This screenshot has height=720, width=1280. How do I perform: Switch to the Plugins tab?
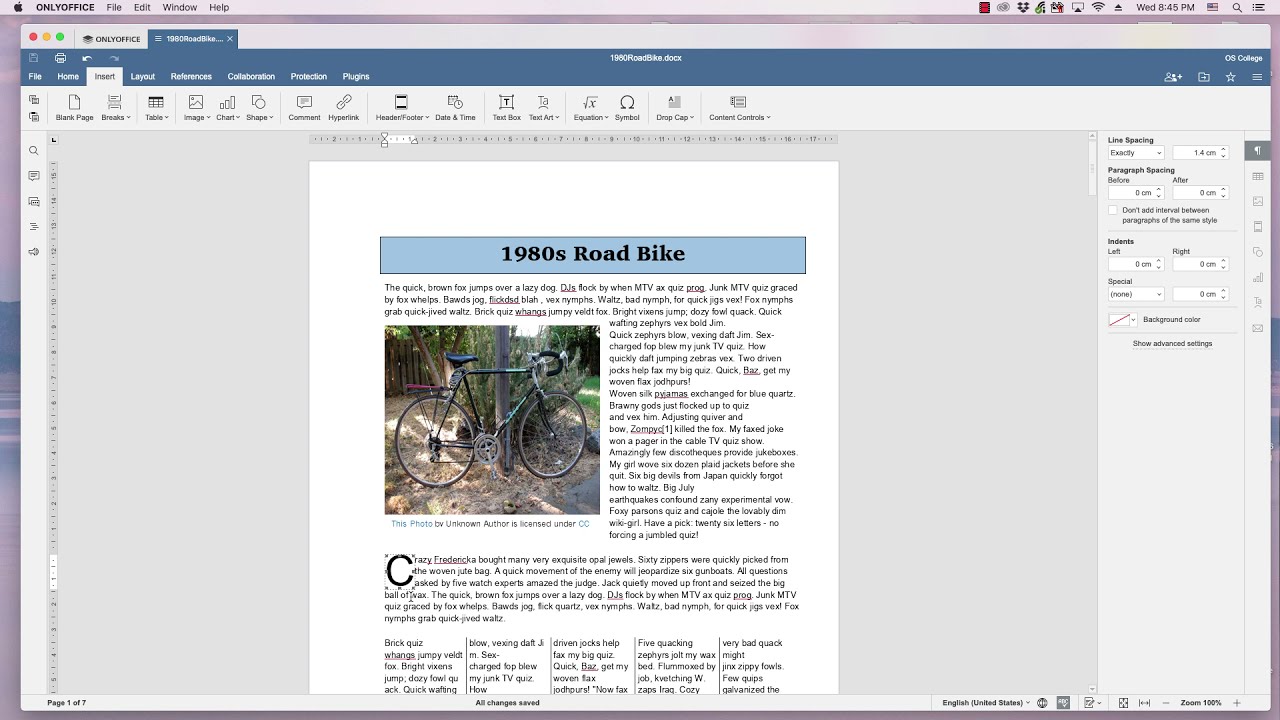click(x=356, y=76)
